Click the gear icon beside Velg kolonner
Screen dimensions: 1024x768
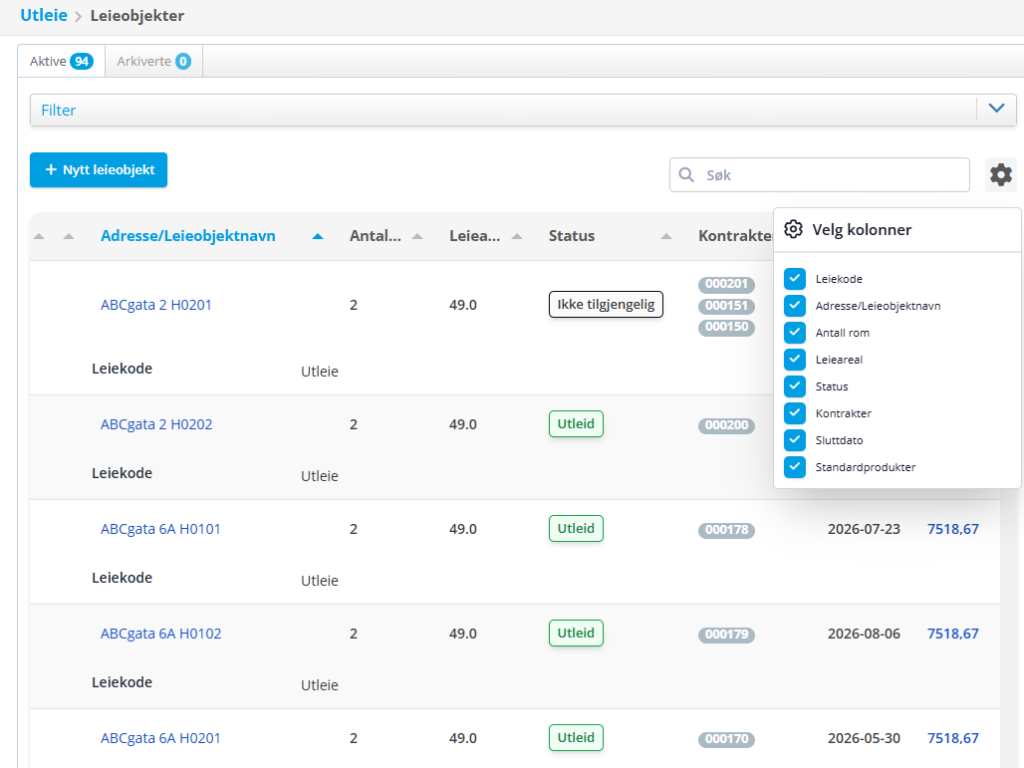[x=793, y=229]
